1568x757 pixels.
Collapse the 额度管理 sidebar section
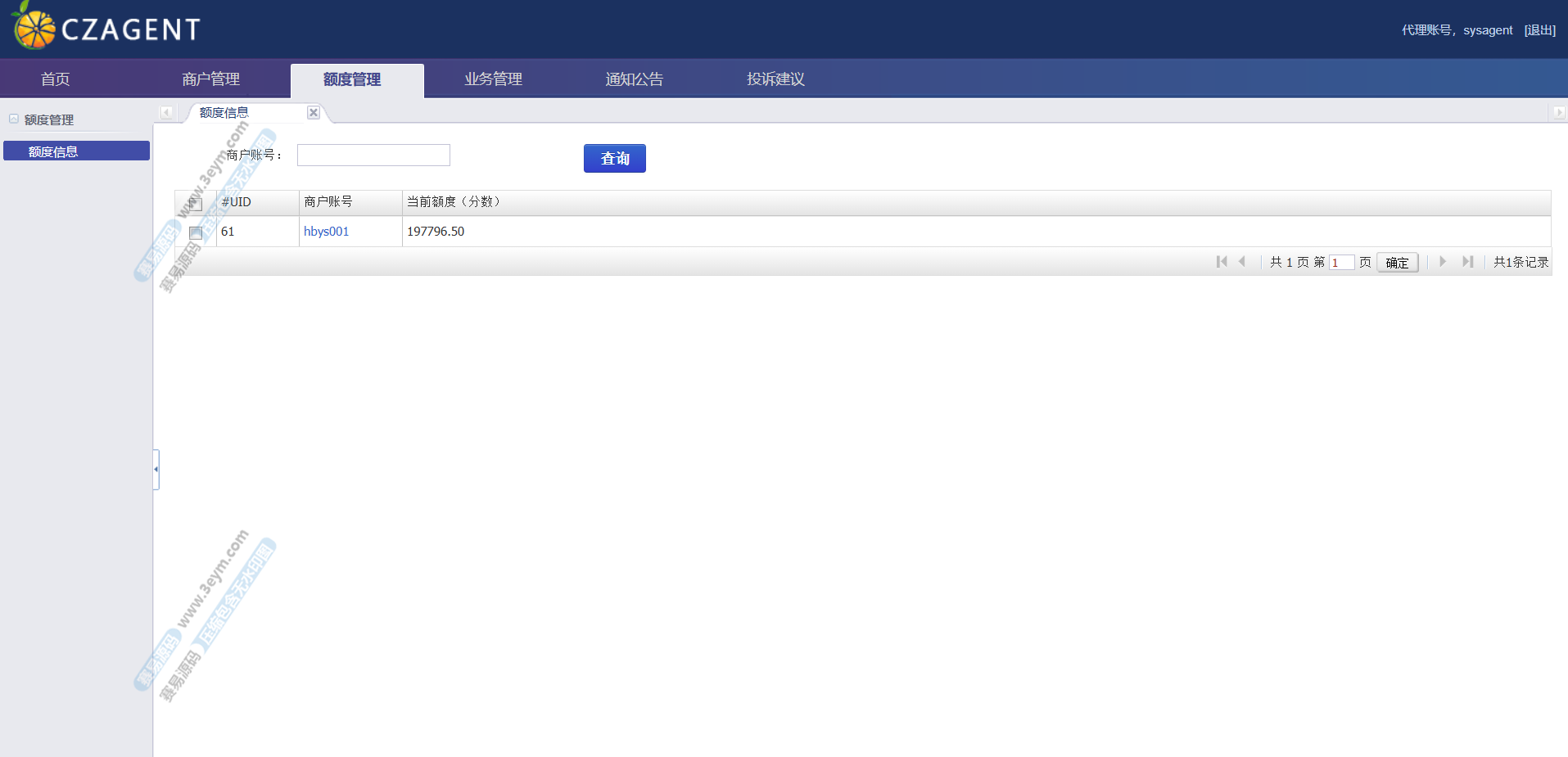pyautogui.click(x=14, y=119)
